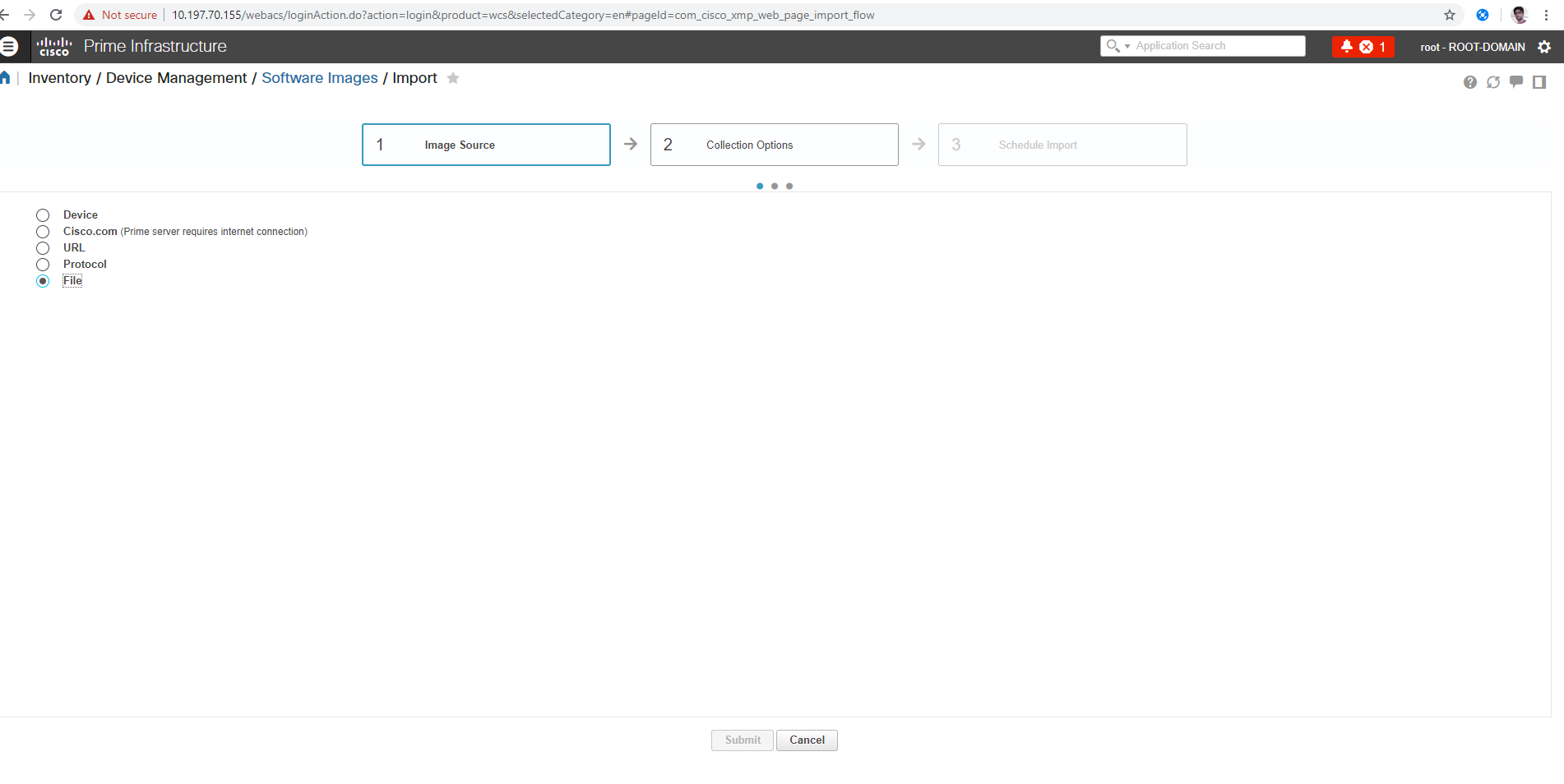Open the browser three-dot menu

point(1547,15)
